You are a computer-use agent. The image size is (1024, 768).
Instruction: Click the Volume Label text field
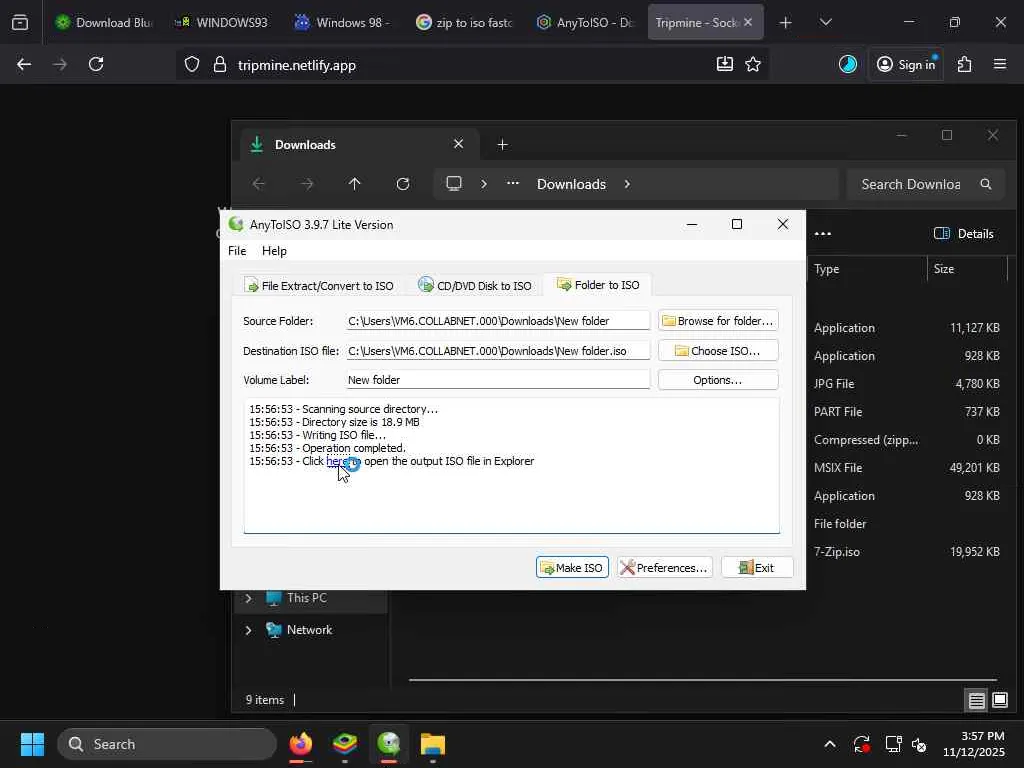pos(498,379)
